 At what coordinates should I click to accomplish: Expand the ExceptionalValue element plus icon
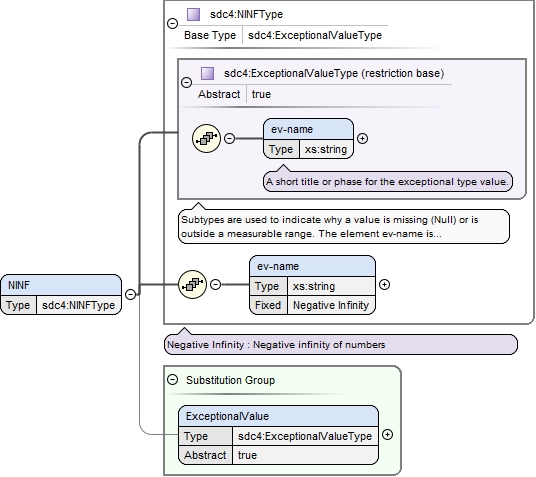(387, 435)
